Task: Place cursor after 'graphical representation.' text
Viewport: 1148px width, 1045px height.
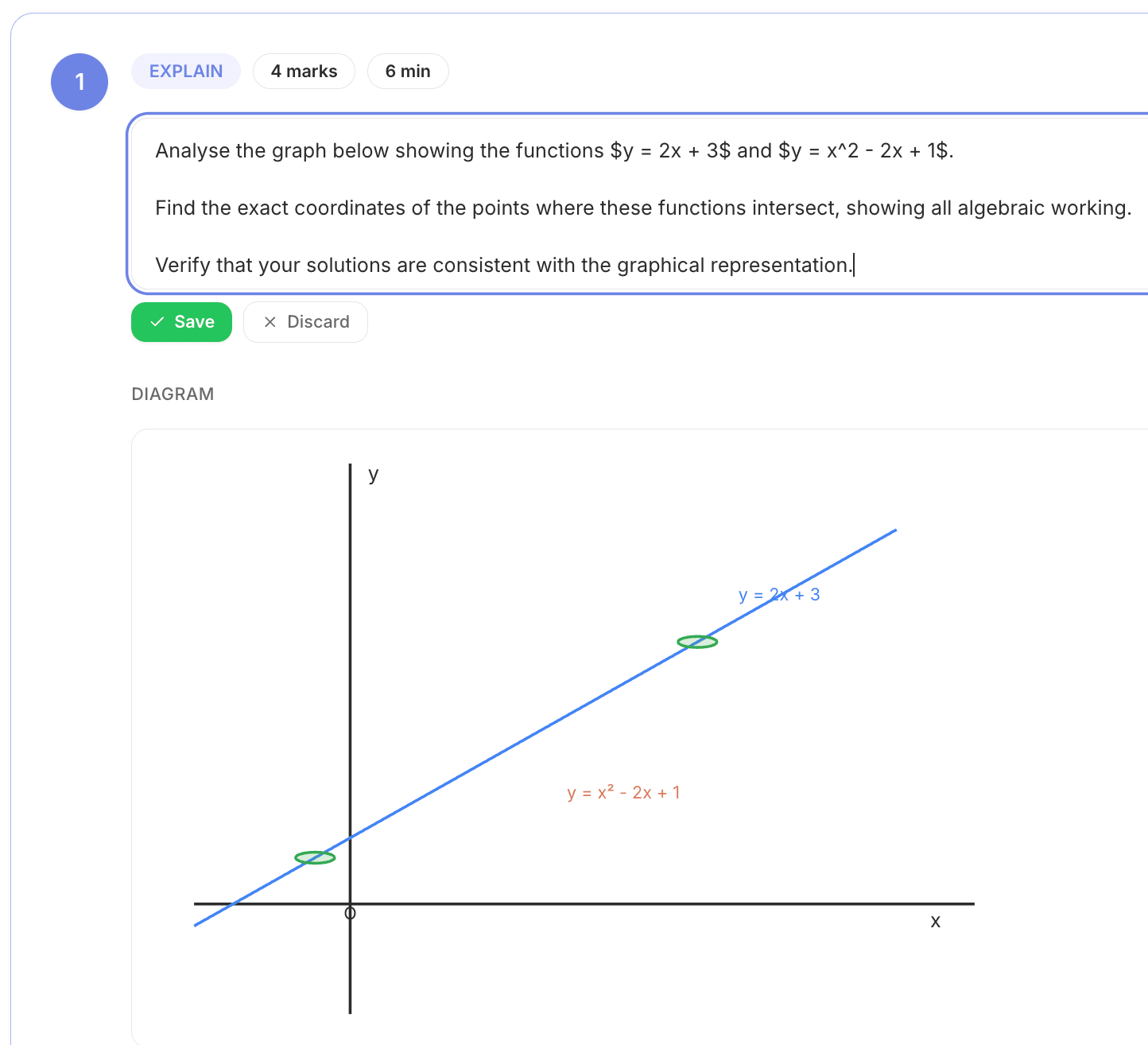Action: pyautogui.click(x=852, y=265)
